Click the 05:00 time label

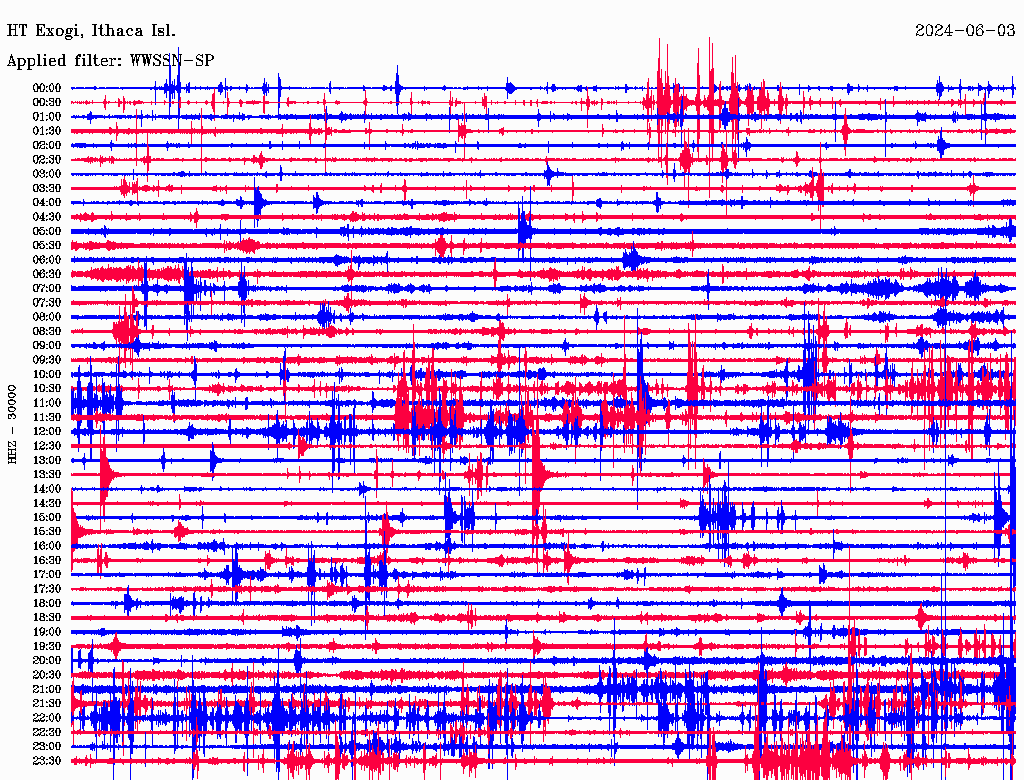coord(47,231)
